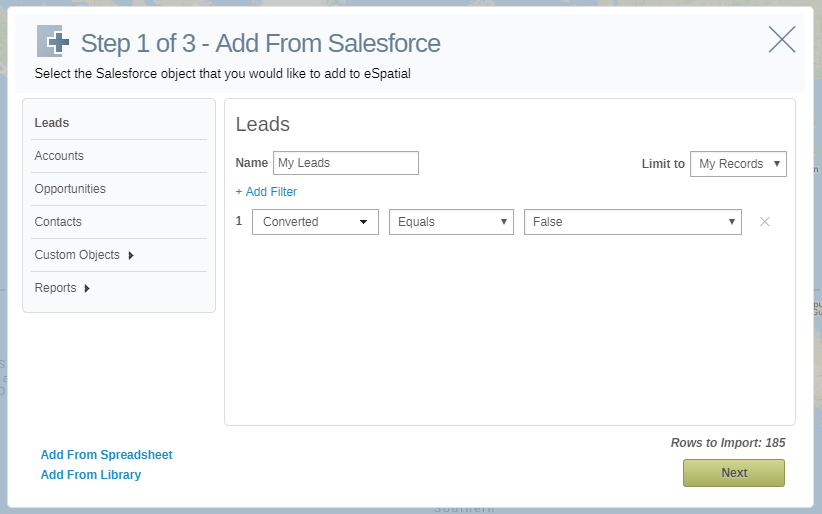Open the Equals operator dropdown
The height and width of the screenshot is (514, 822).
click(x=451, y=222)
